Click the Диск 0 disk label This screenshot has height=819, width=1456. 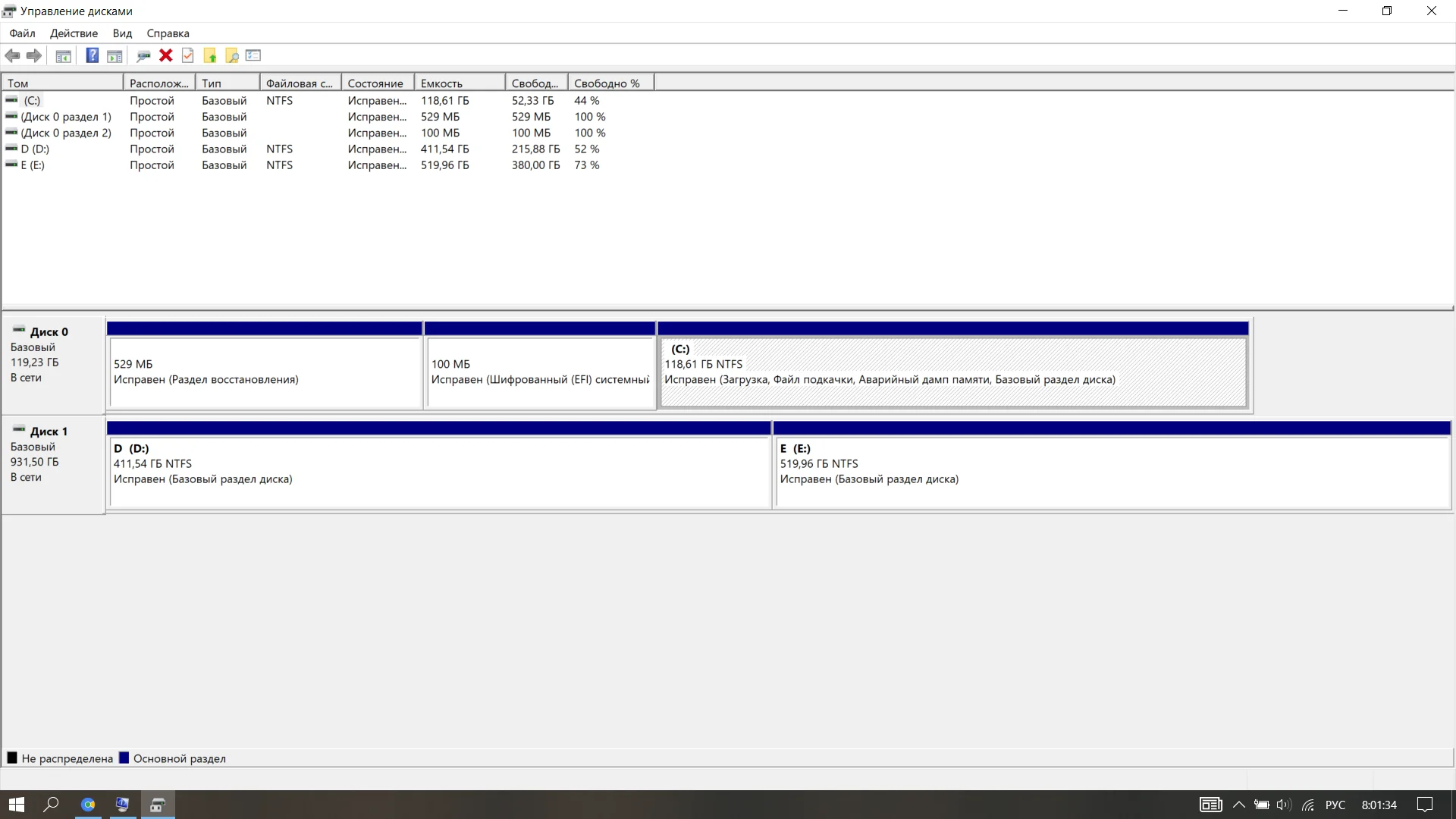49,331
